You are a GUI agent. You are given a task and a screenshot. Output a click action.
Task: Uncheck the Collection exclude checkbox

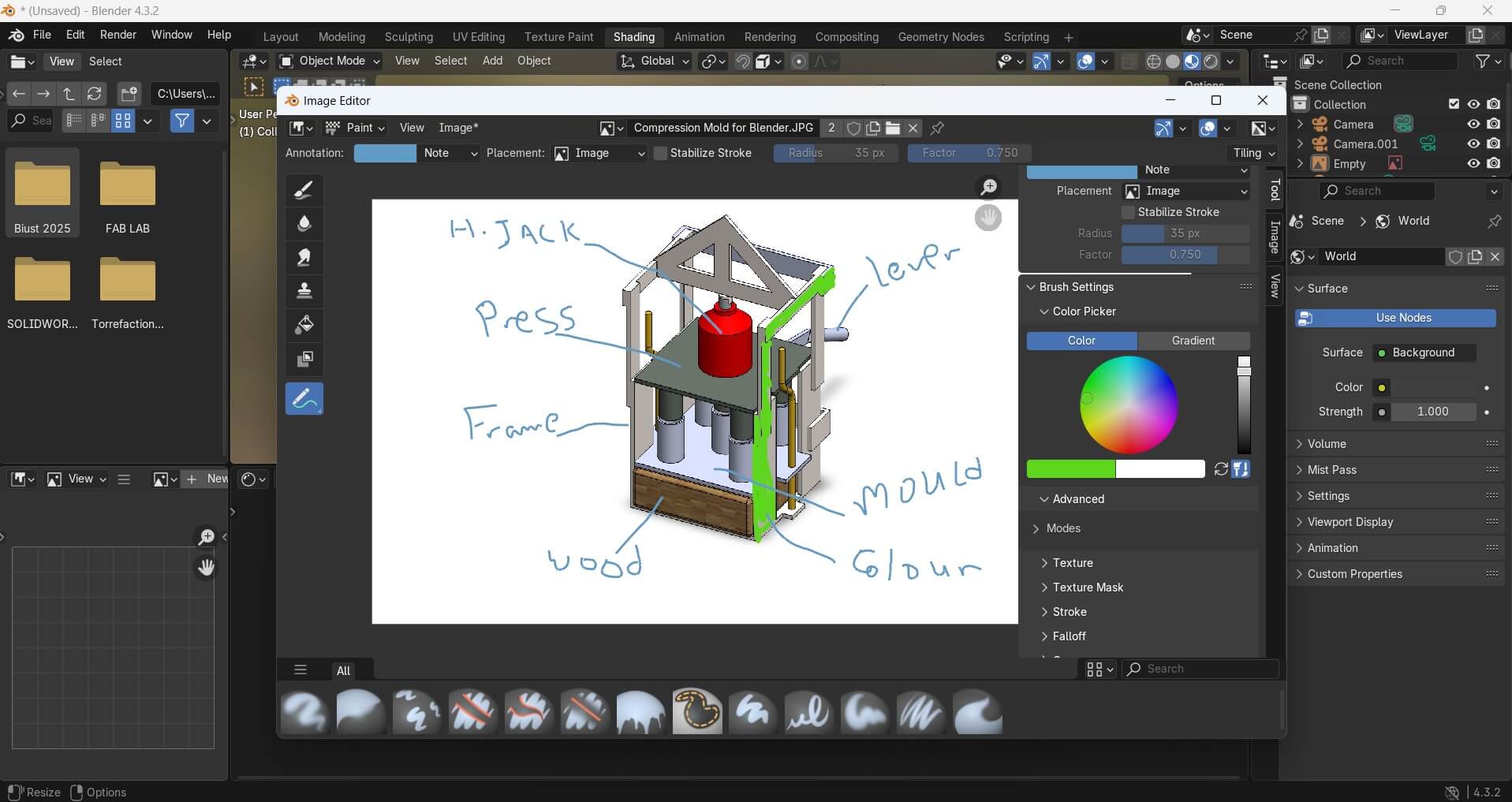(1454, 105)
